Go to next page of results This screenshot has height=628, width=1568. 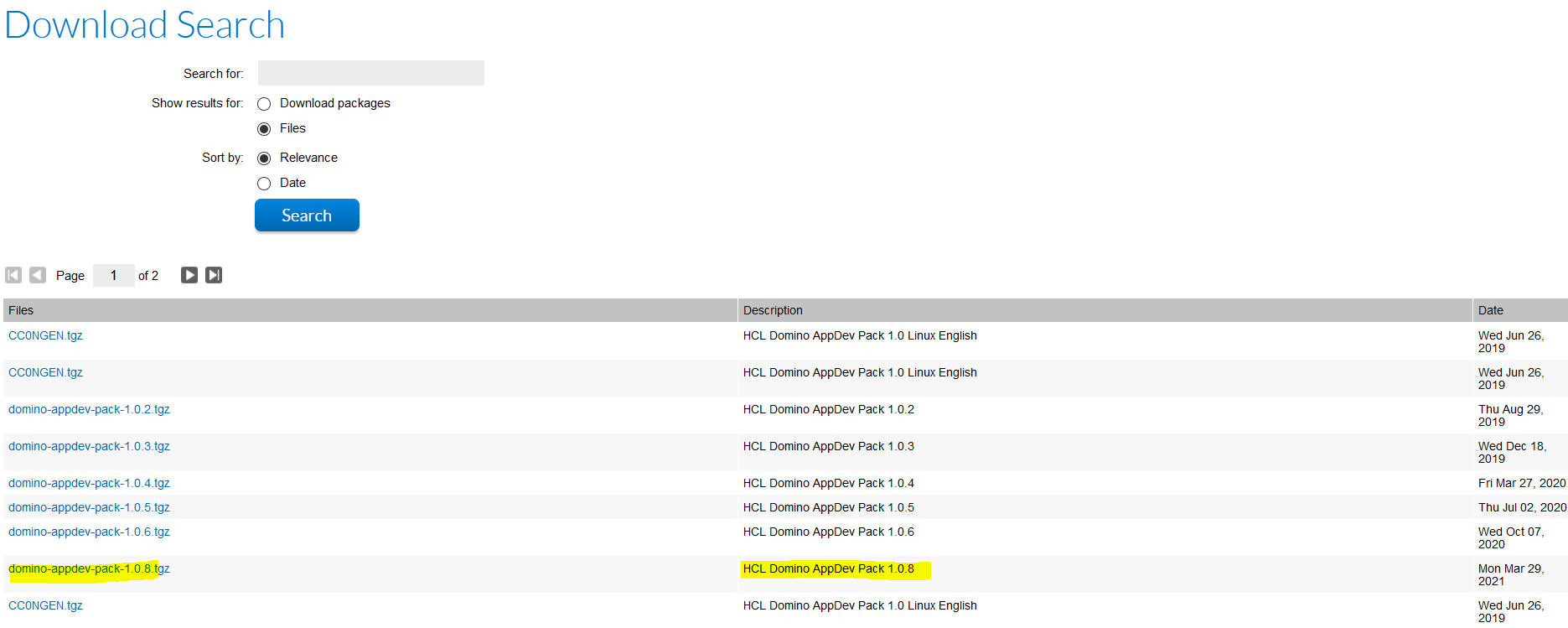(189, 275)
